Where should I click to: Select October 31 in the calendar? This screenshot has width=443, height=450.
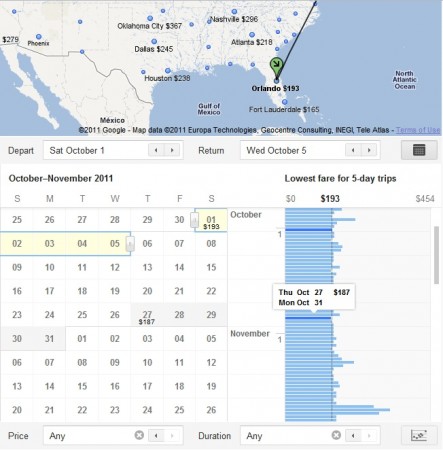point(49,339)
